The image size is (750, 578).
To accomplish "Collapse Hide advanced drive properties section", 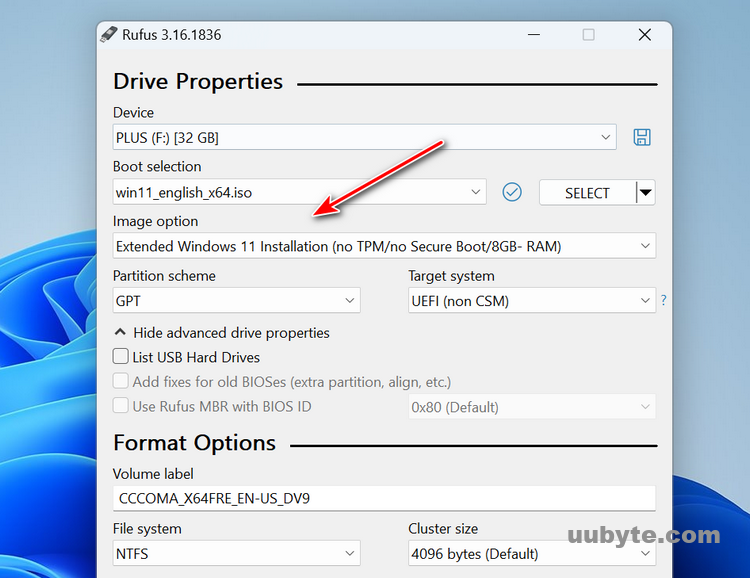I will [x=221, y=333].
